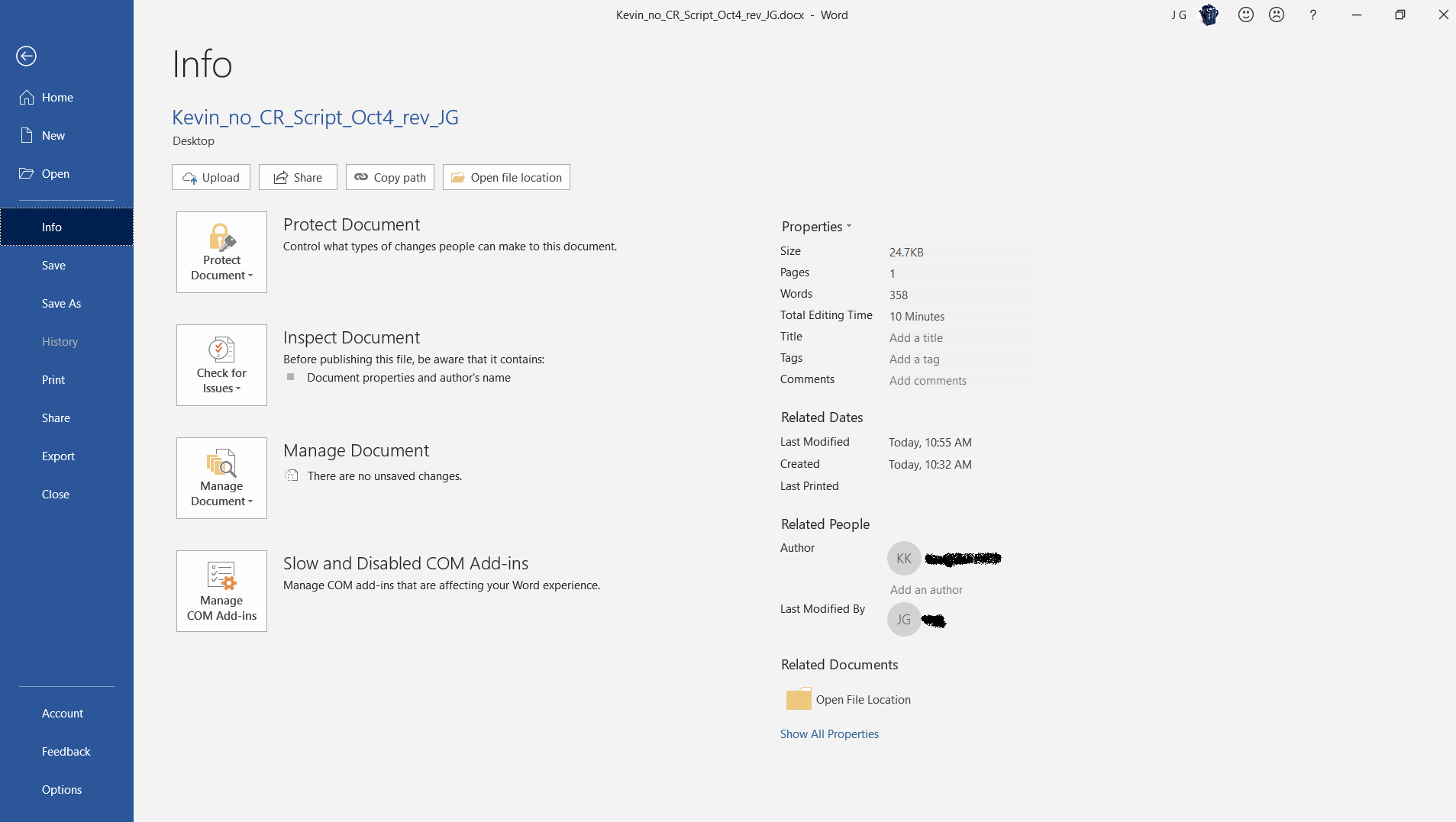Open Account settings

click(66, 714)
